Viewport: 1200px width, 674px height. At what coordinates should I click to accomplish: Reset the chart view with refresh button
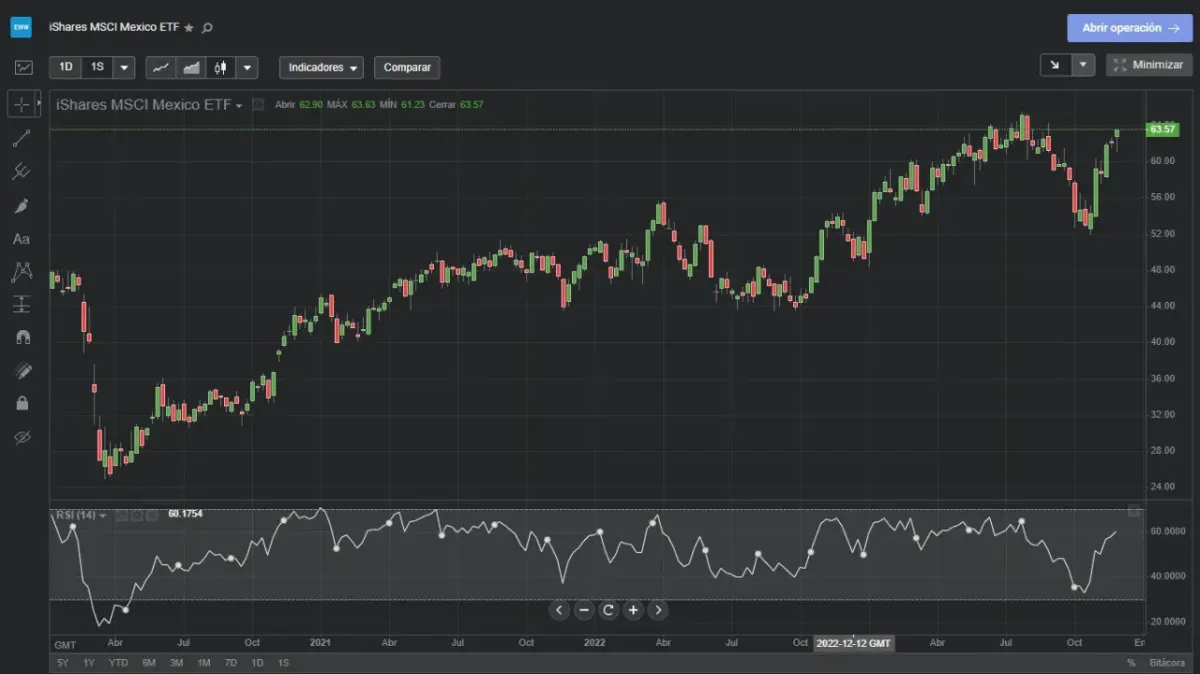[608, 610]
